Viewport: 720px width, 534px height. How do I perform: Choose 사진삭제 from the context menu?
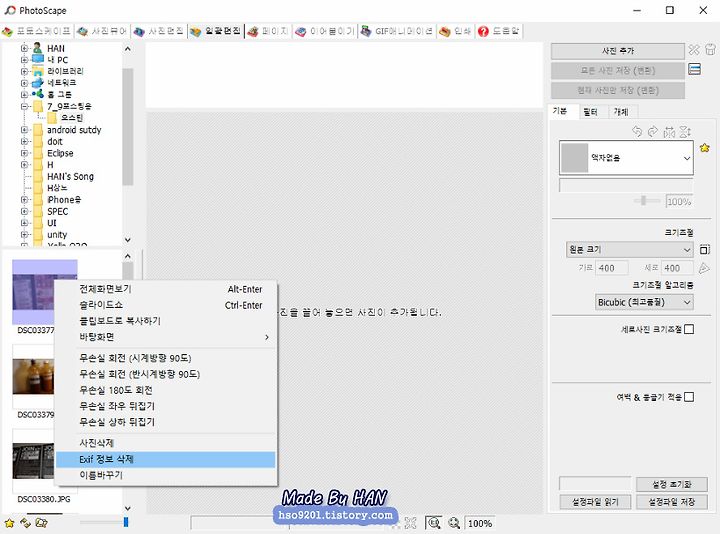(166, 443)
